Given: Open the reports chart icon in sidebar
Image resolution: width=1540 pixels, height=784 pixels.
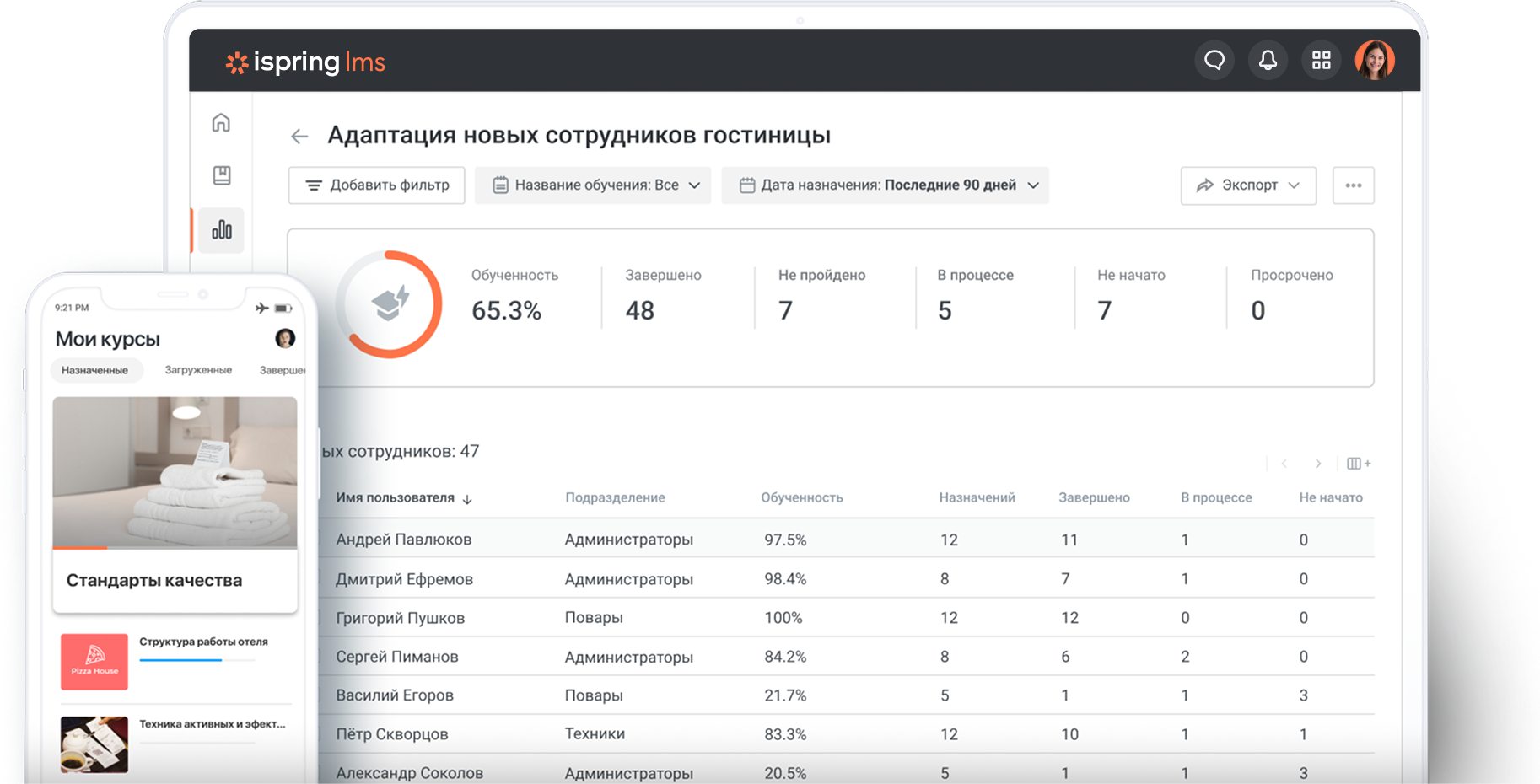Looking at the screenshot, I should click(x=222, y=230).
